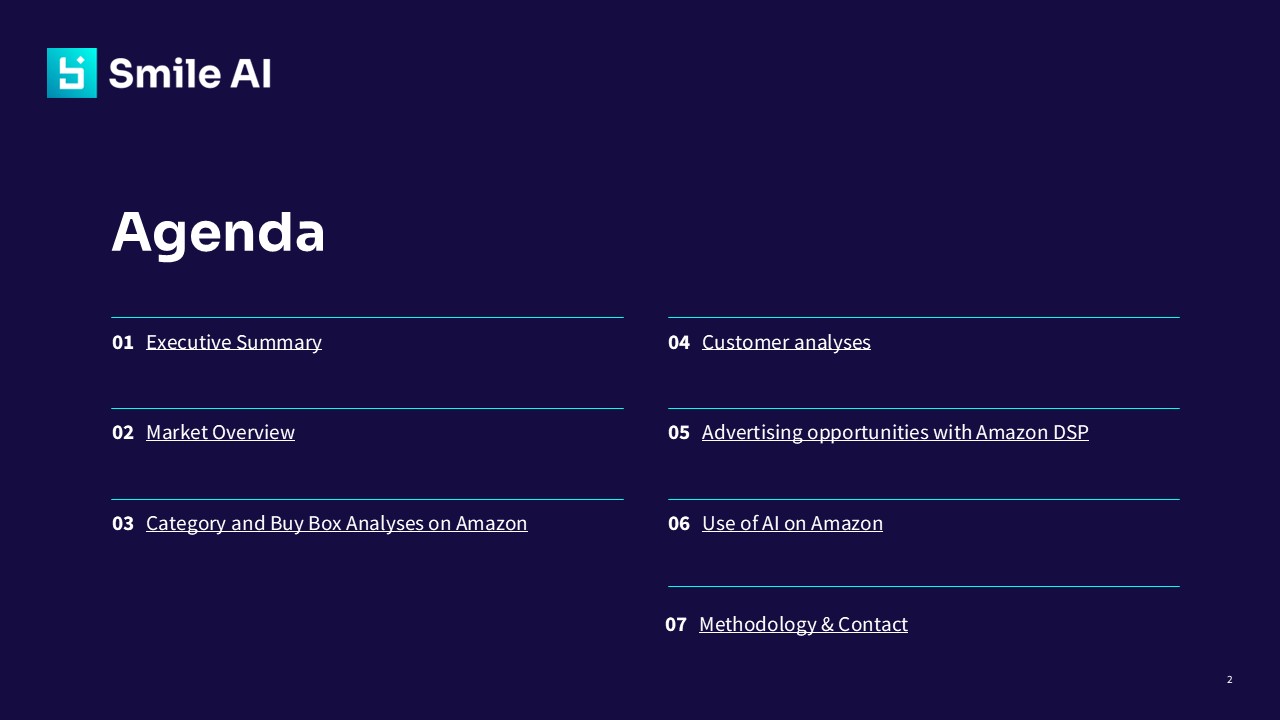1280x720 pixels.
Task: Click the Smile AI brand name text
Action: (190, 73)
